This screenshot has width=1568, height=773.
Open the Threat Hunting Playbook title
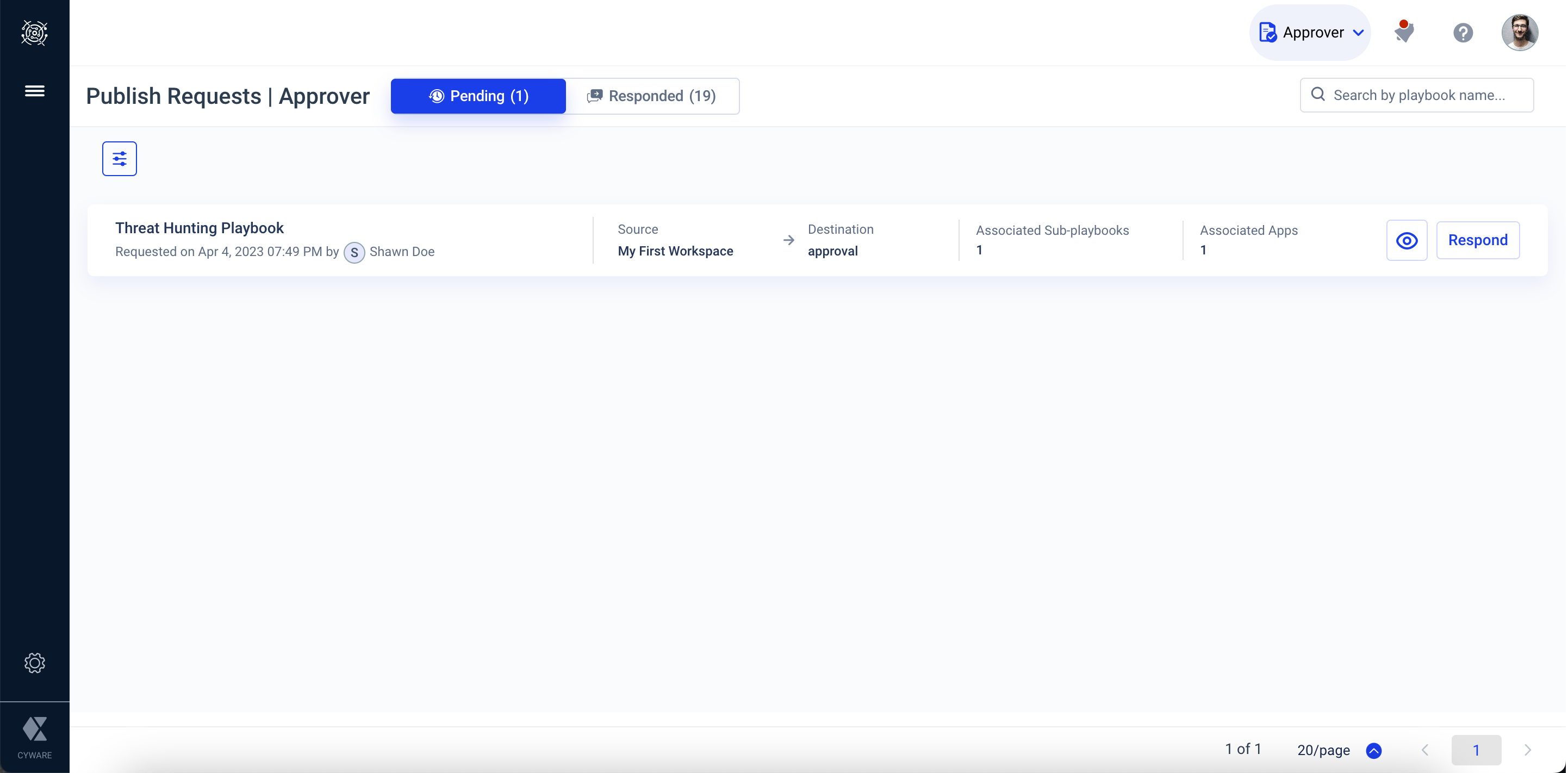pyautogui.click(x=199, y=228)
